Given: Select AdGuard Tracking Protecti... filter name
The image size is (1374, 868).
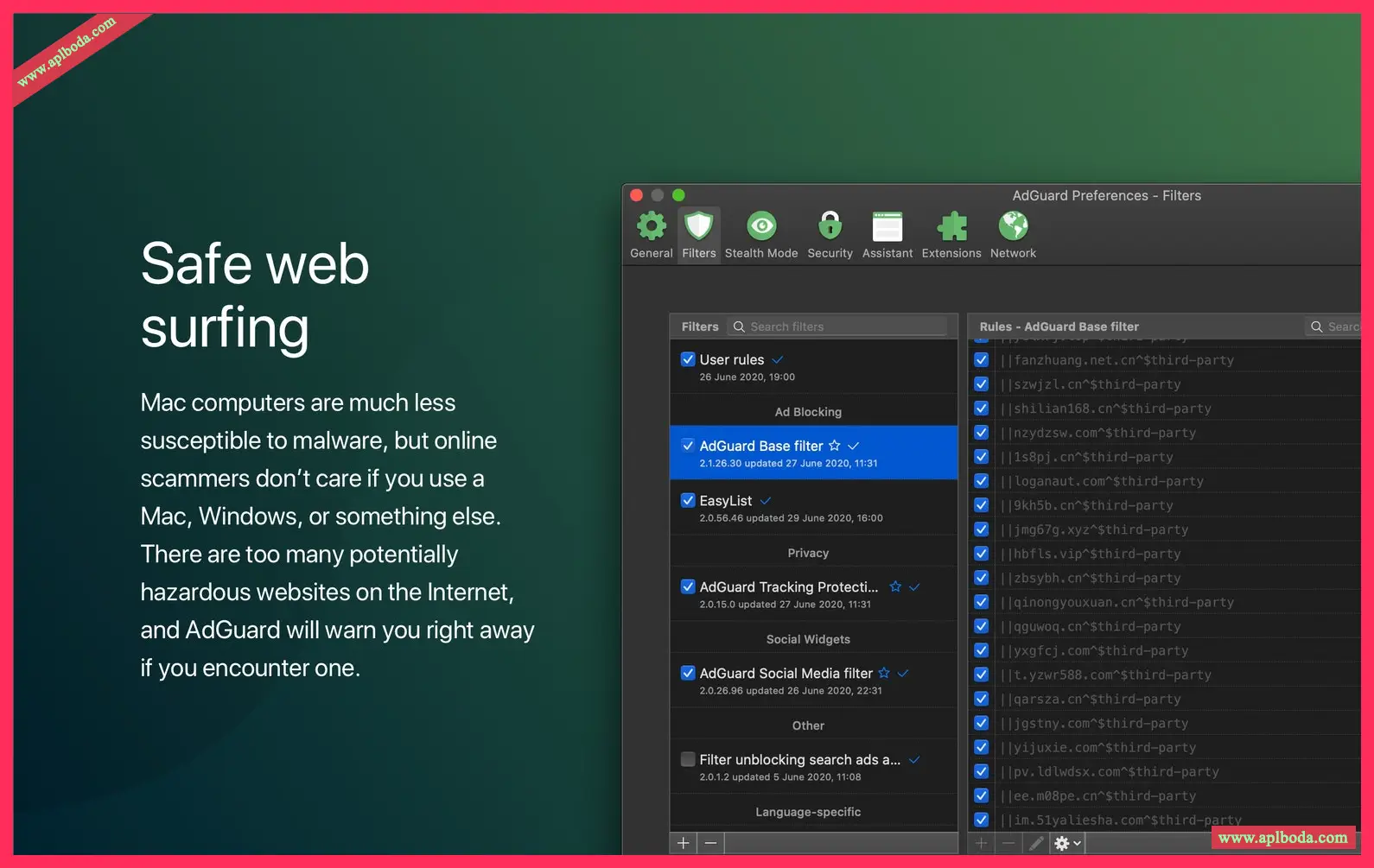Looking at the screenshot, I should 789,586.
